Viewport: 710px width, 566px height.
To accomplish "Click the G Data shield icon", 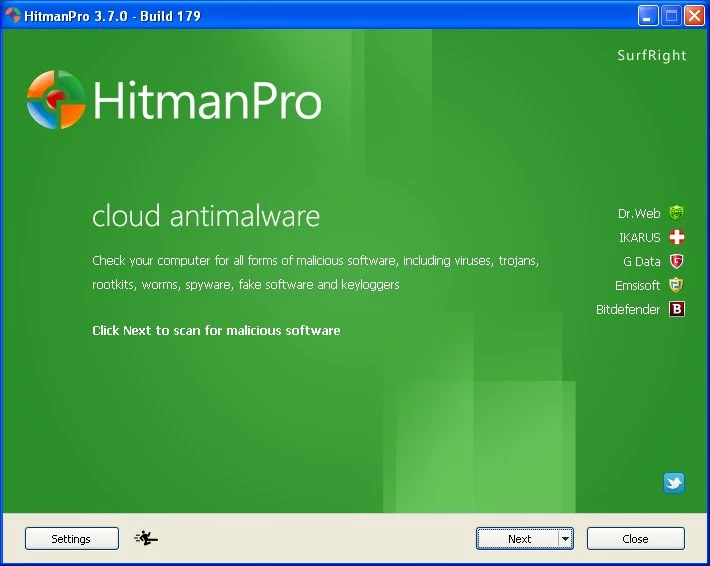I will [677, 261].
